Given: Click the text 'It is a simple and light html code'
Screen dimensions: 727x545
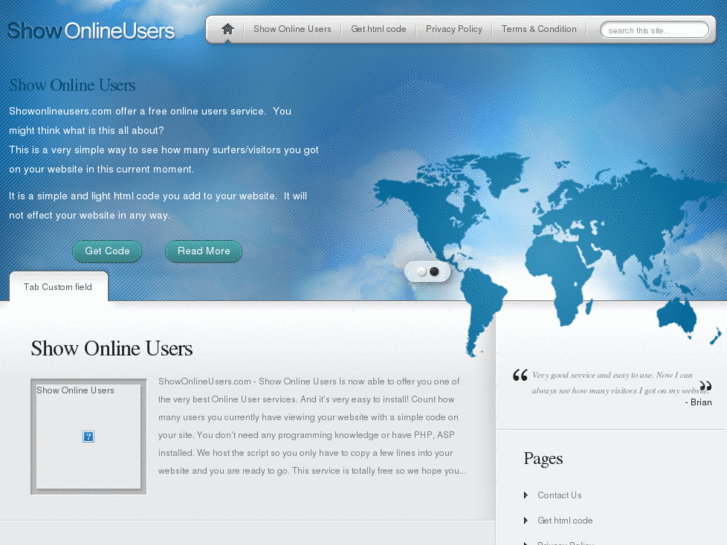Looking at the screenshot, I should click(x=85, y=196).
